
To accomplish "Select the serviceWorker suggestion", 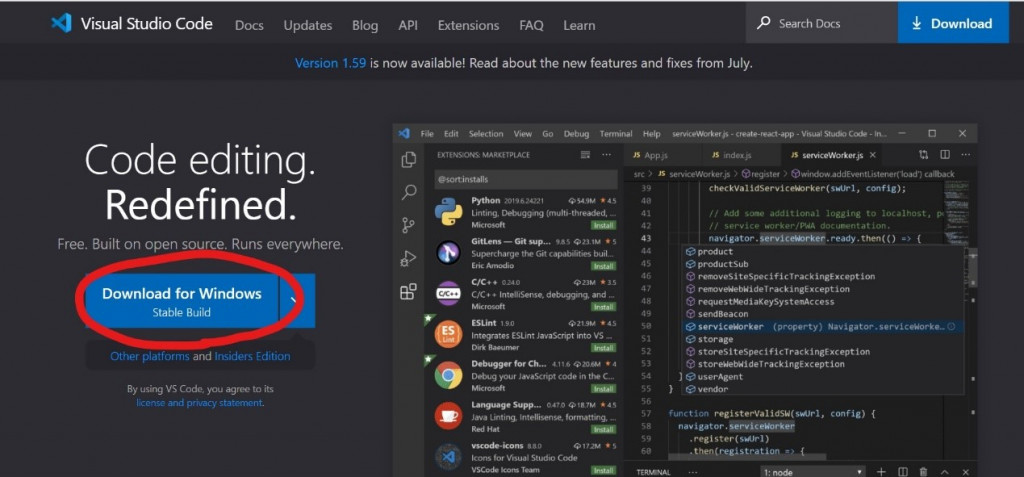I will [823, 326].
